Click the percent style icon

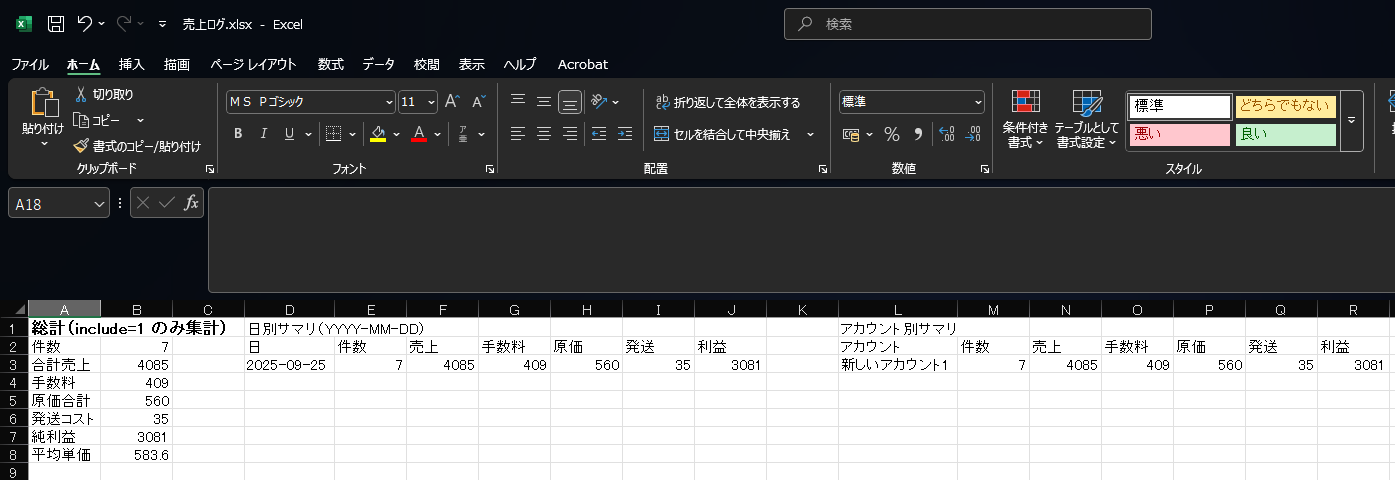pos(891,134)
